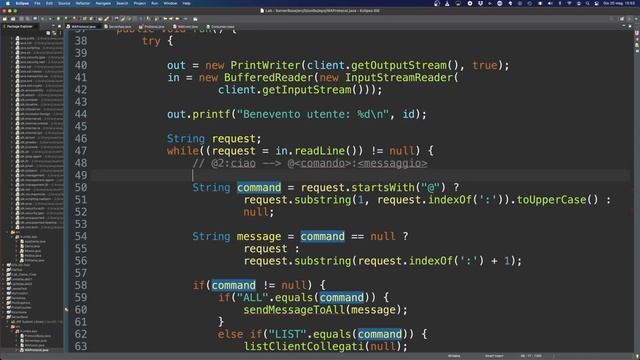Image resolution: width=640 pixels, height=360 pixels.
Task: Open the Apple menu
Action: click(x=8, y=3)
